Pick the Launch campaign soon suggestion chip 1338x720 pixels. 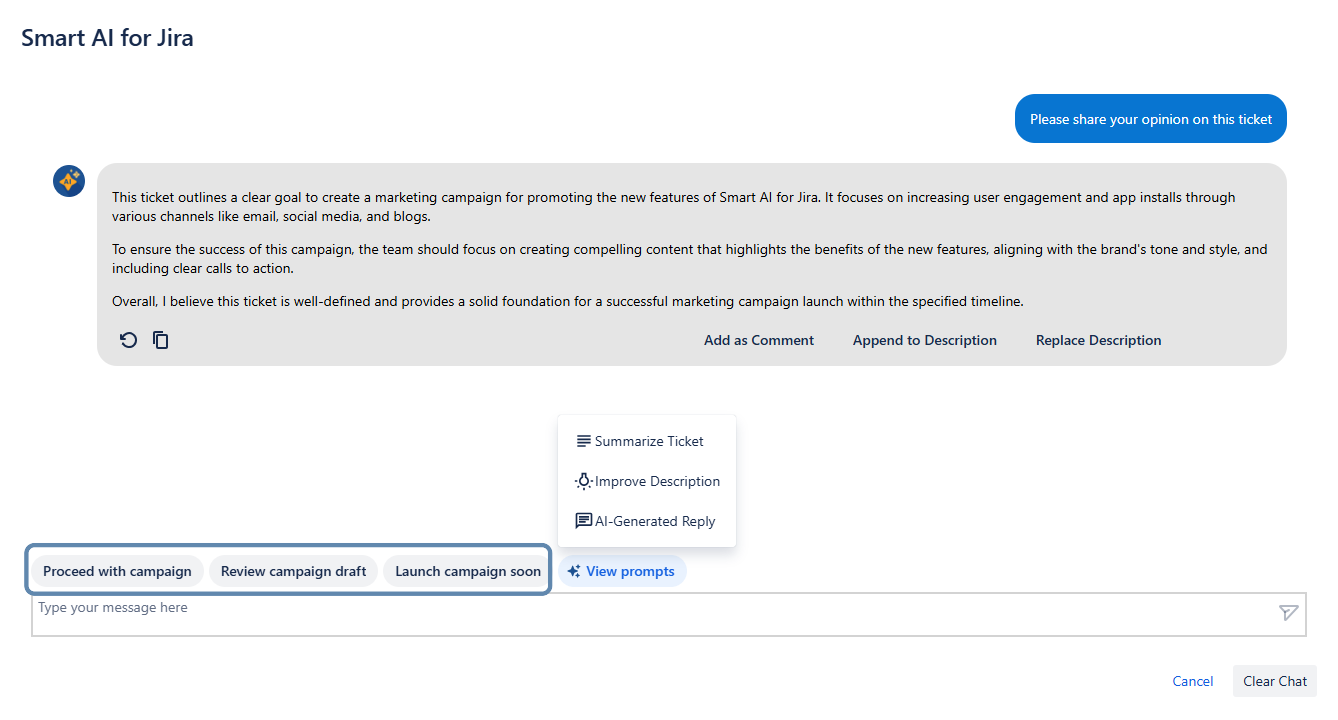[467, 572]
